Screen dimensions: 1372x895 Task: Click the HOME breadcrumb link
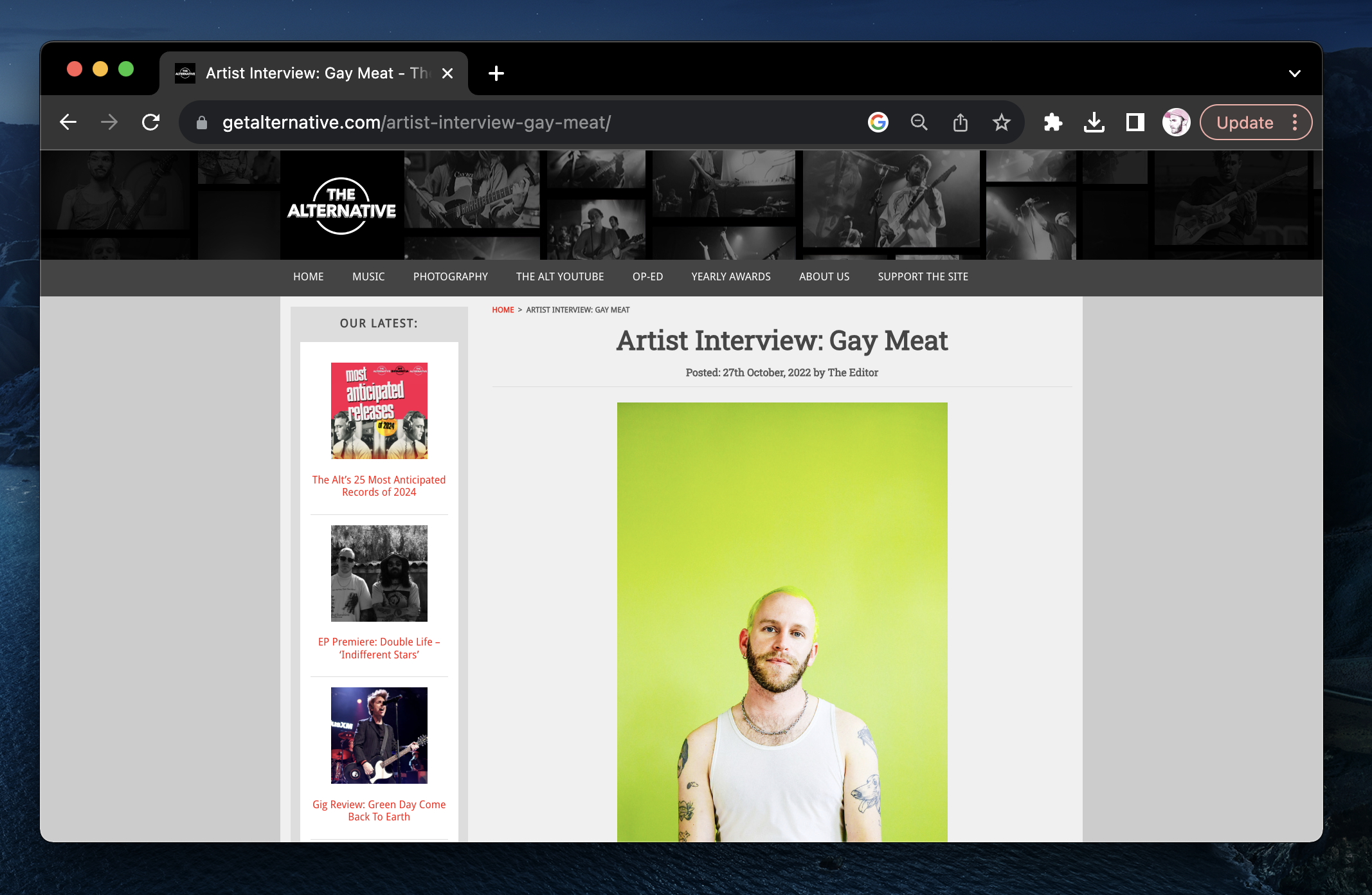503,310
